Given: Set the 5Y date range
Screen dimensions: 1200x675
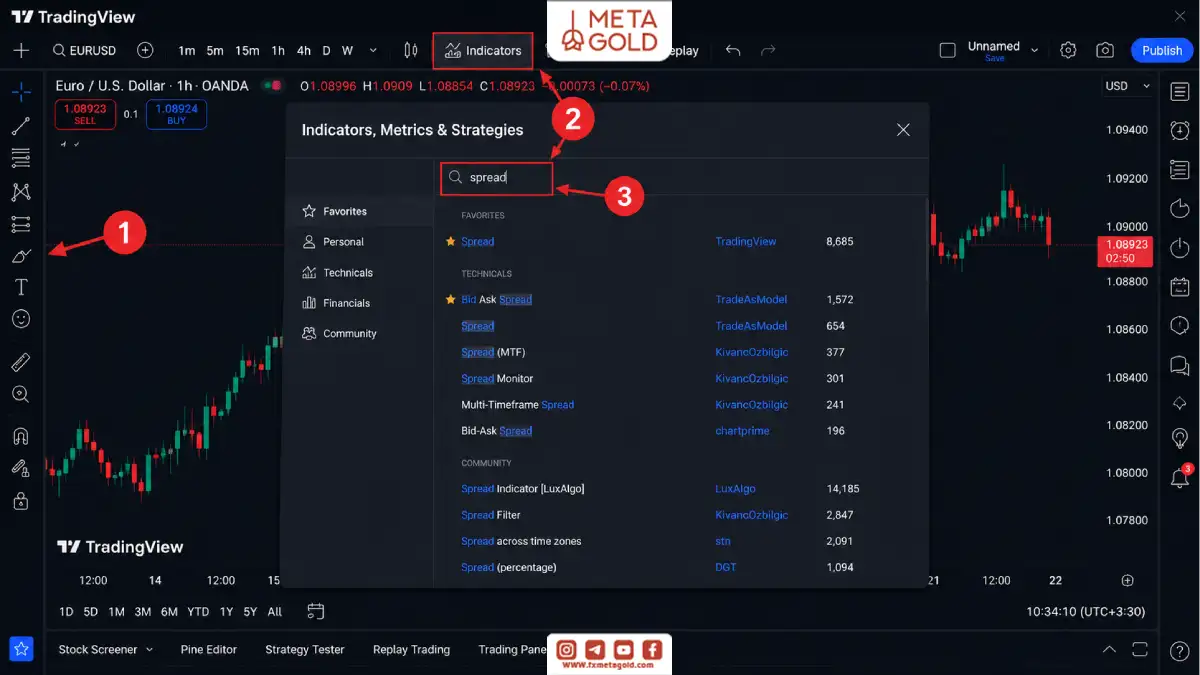Looking at the screenshot, I should point(250,612).
